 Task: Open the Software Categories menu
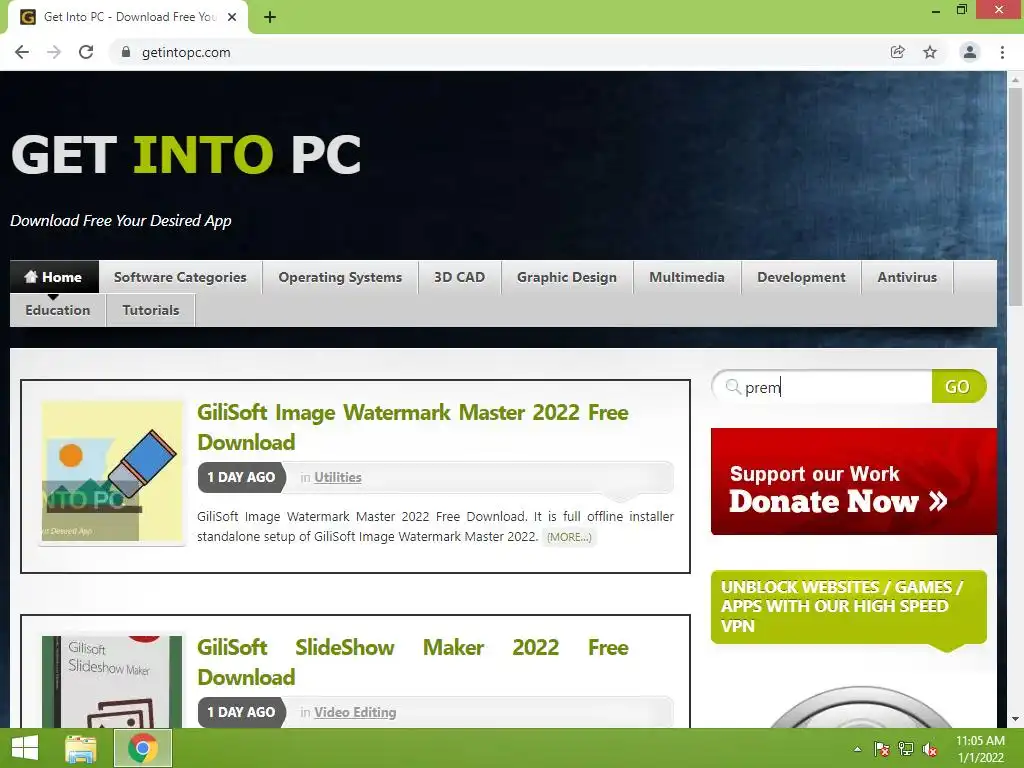pos(180,277)
